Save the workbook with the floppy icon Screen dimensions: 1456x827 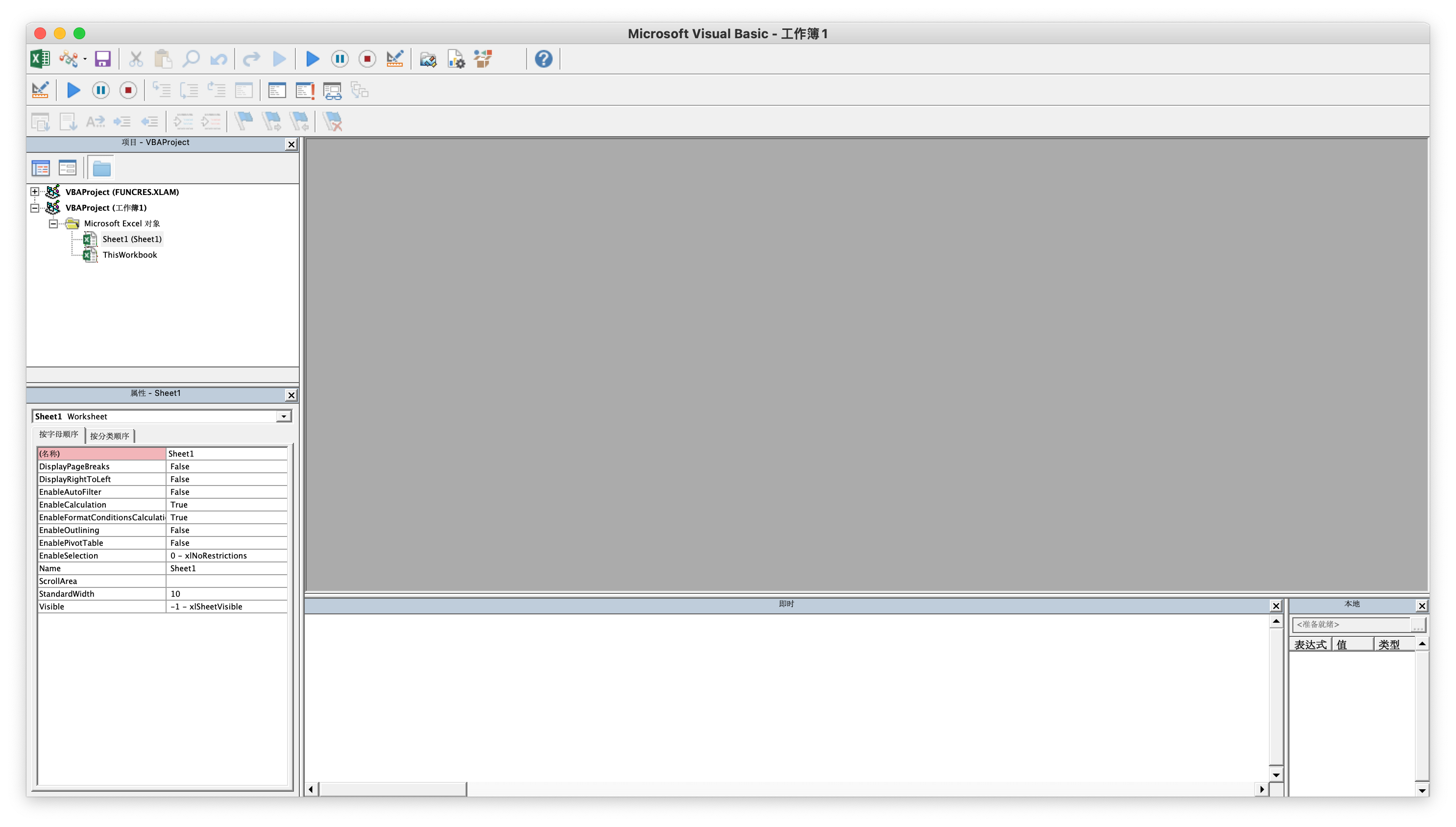pyautogui.click(x=103, y=59)
